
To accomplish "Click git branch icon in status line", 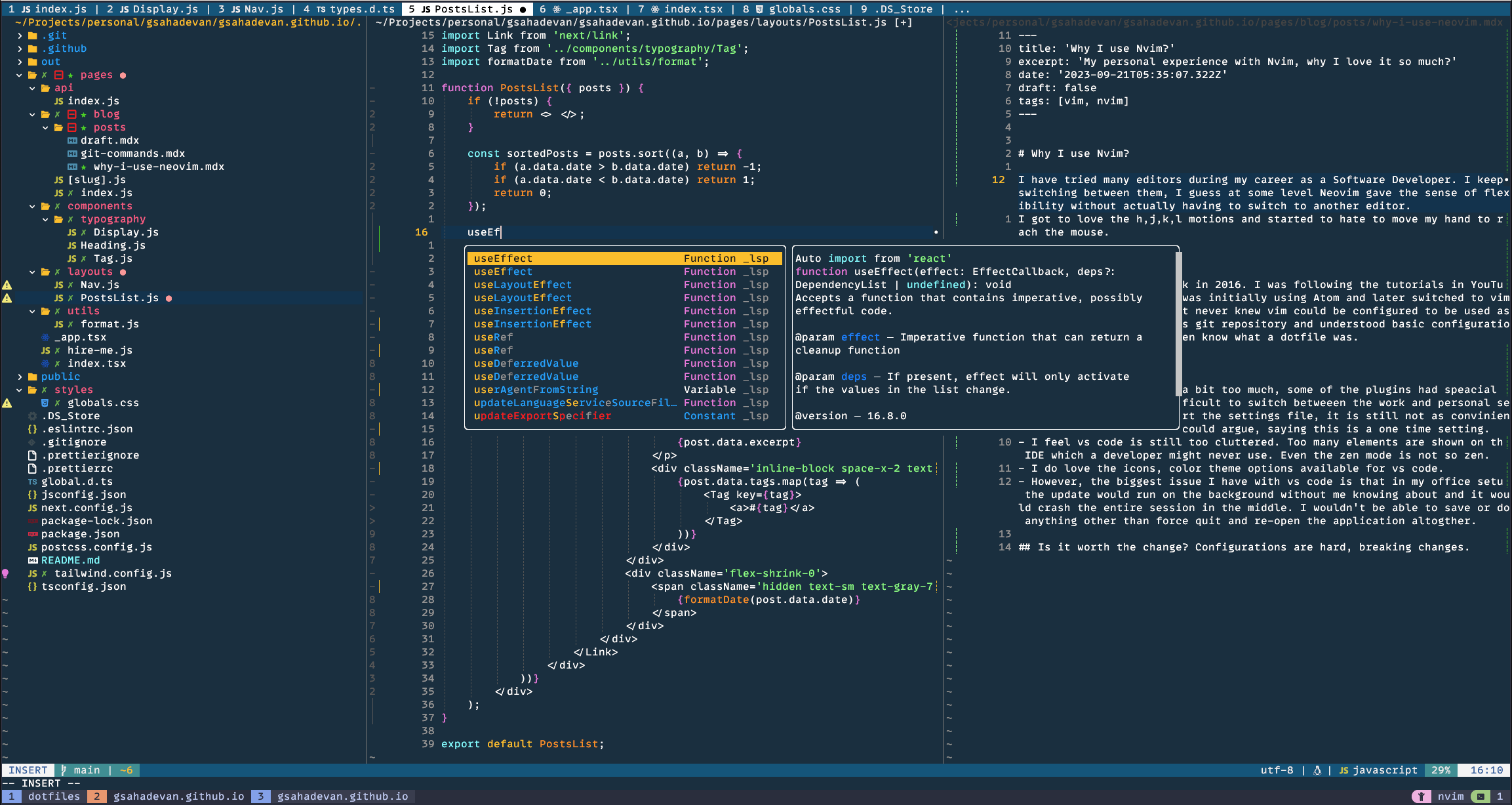I will click(x=64, y=770).
